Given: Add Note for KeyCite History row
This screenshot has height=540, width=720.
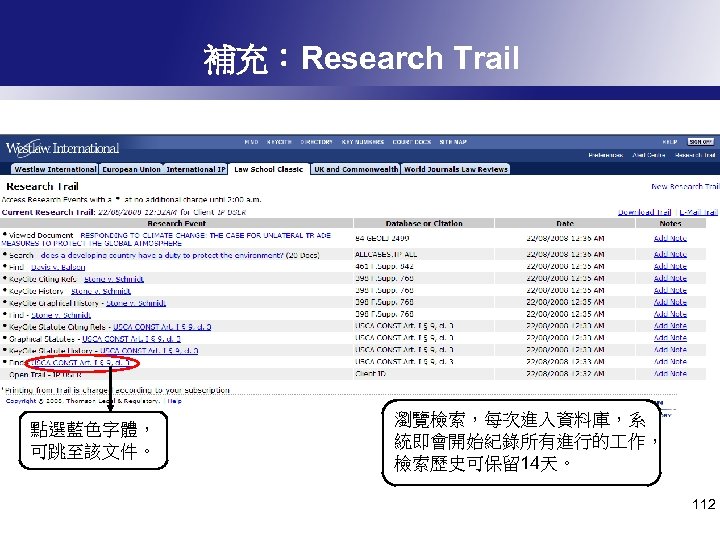Looking at the screenshot, I should (x=670, y=290).
